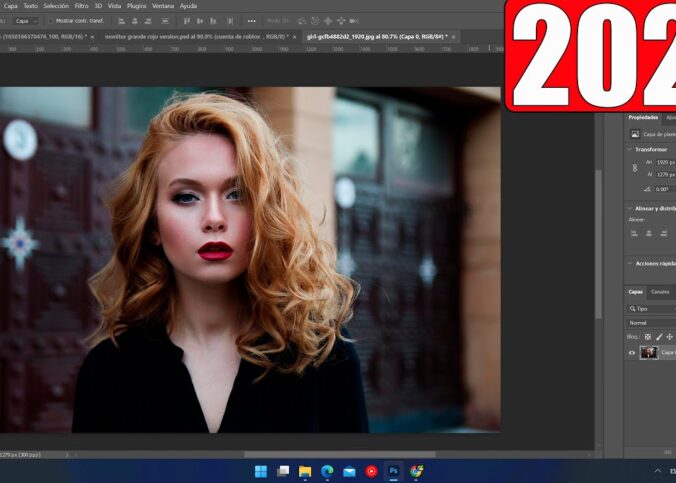This screenshot has height=483, width=676.
Task: Open the Ayuda menu
Action: [188, 6]
